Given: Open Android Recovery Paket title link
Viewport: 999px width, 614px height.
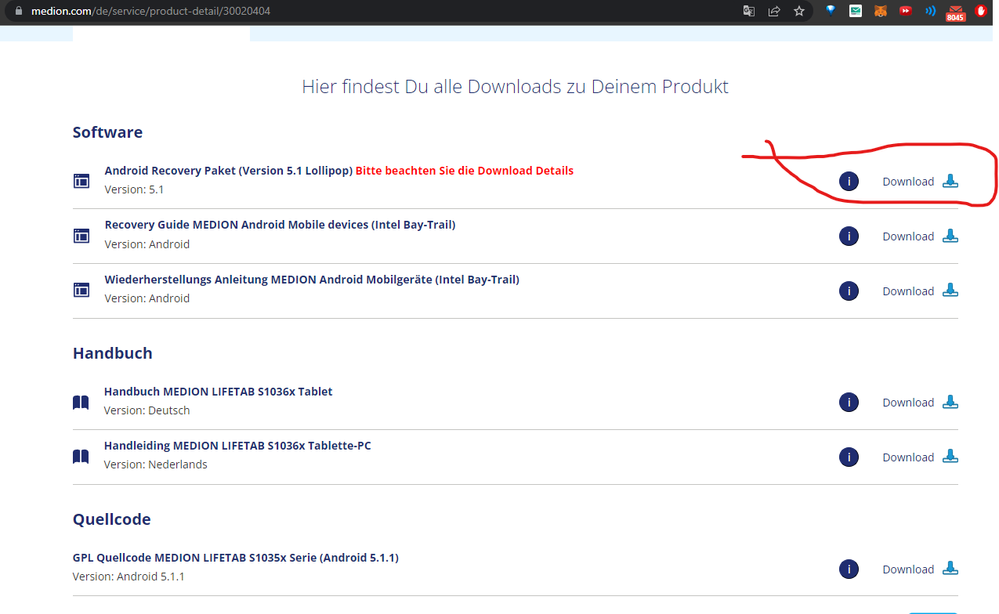Looking at the screenshot, I should pos(228,171).
